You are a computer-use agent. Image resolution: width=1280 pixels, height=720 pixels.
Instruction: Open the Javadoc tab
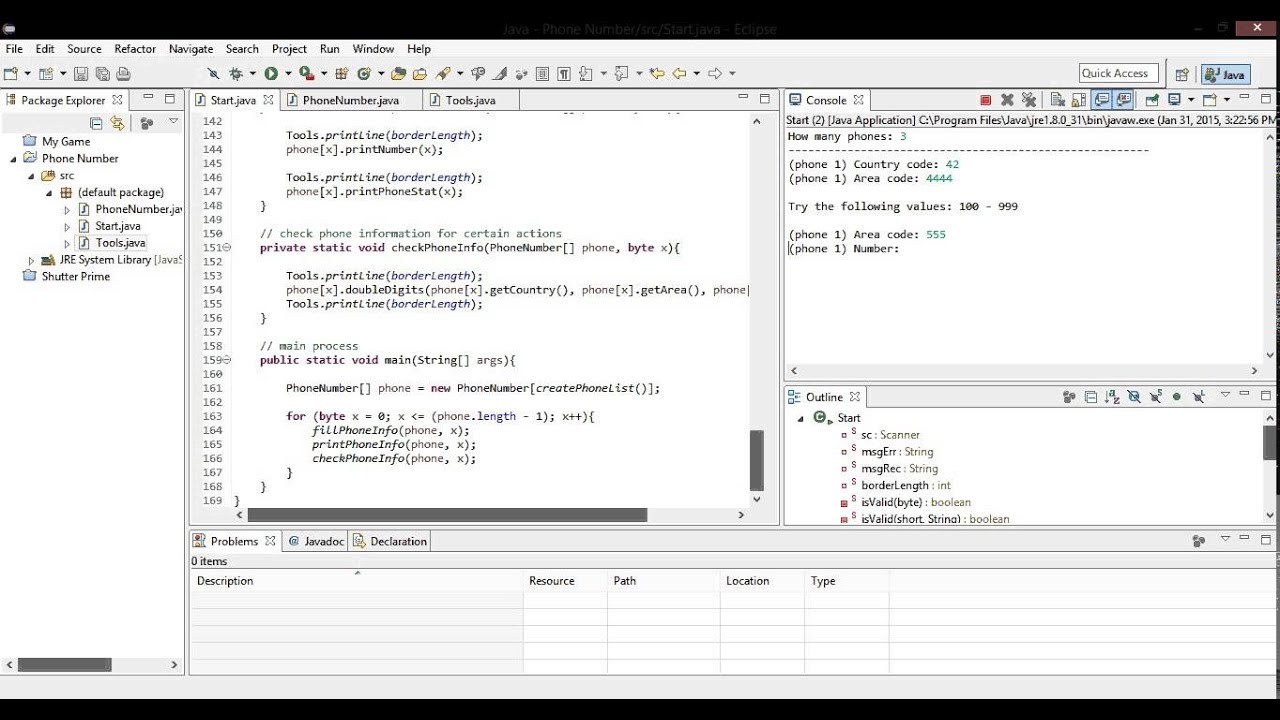coord(316,541)
